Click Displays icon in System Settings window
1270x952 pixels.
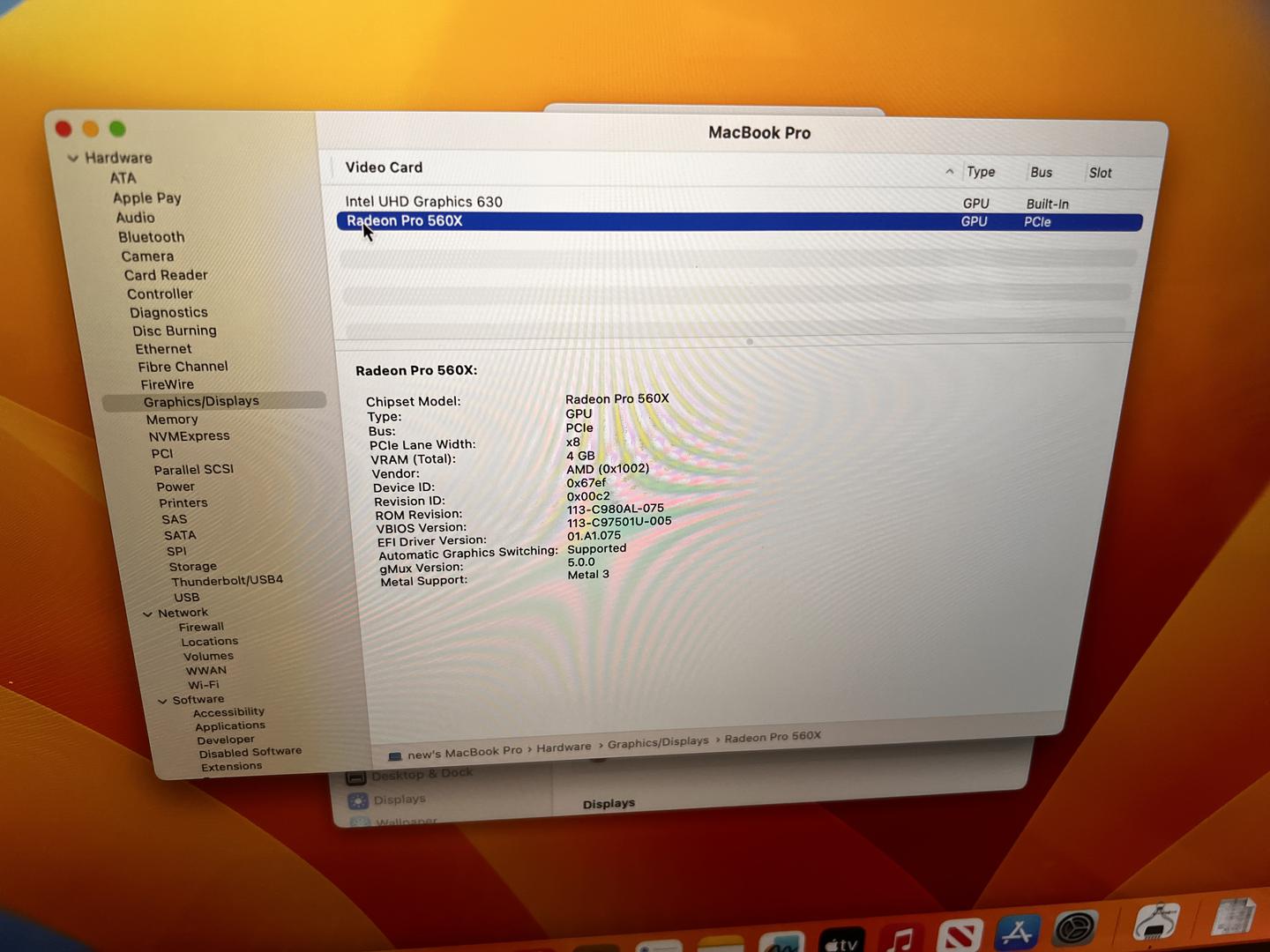(357, 801)
